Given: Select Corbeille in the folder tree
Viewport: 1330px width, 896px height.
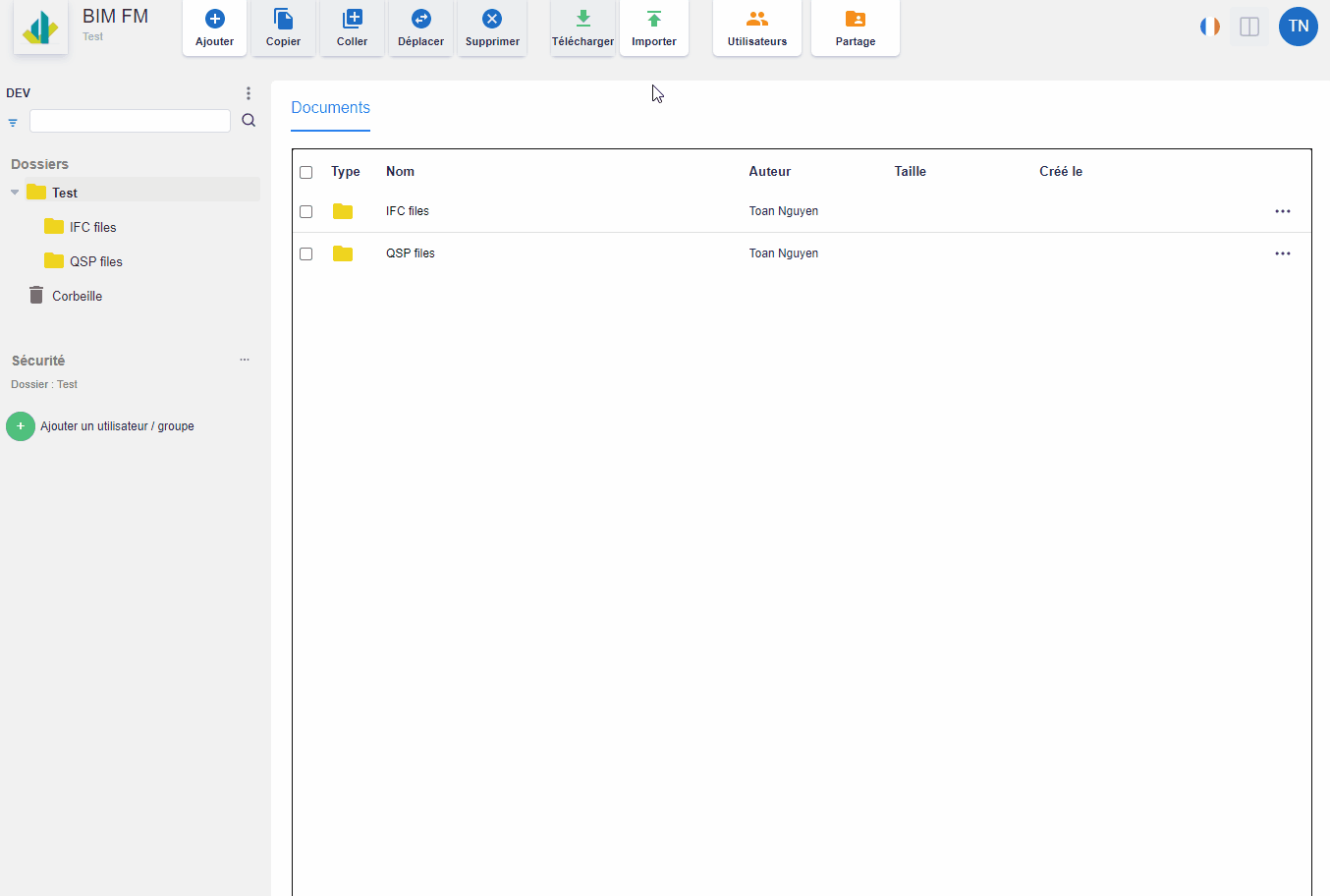Looking at the screenshot, I should 77,296.
